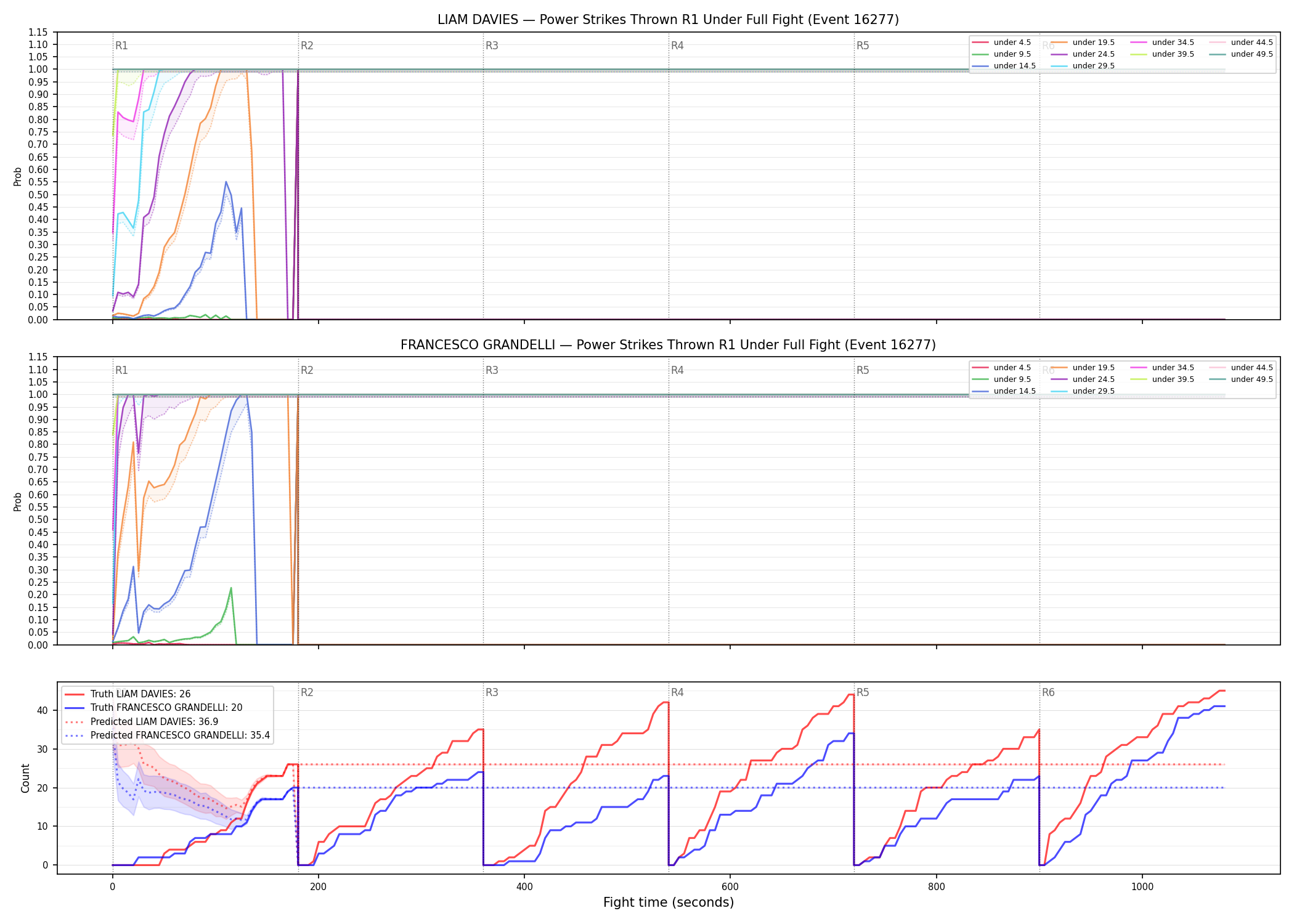1294x924 pixels.
Task: Select 'under 4.5' legend entry in Liam Davies chart
Action: tap(1001, 43)
